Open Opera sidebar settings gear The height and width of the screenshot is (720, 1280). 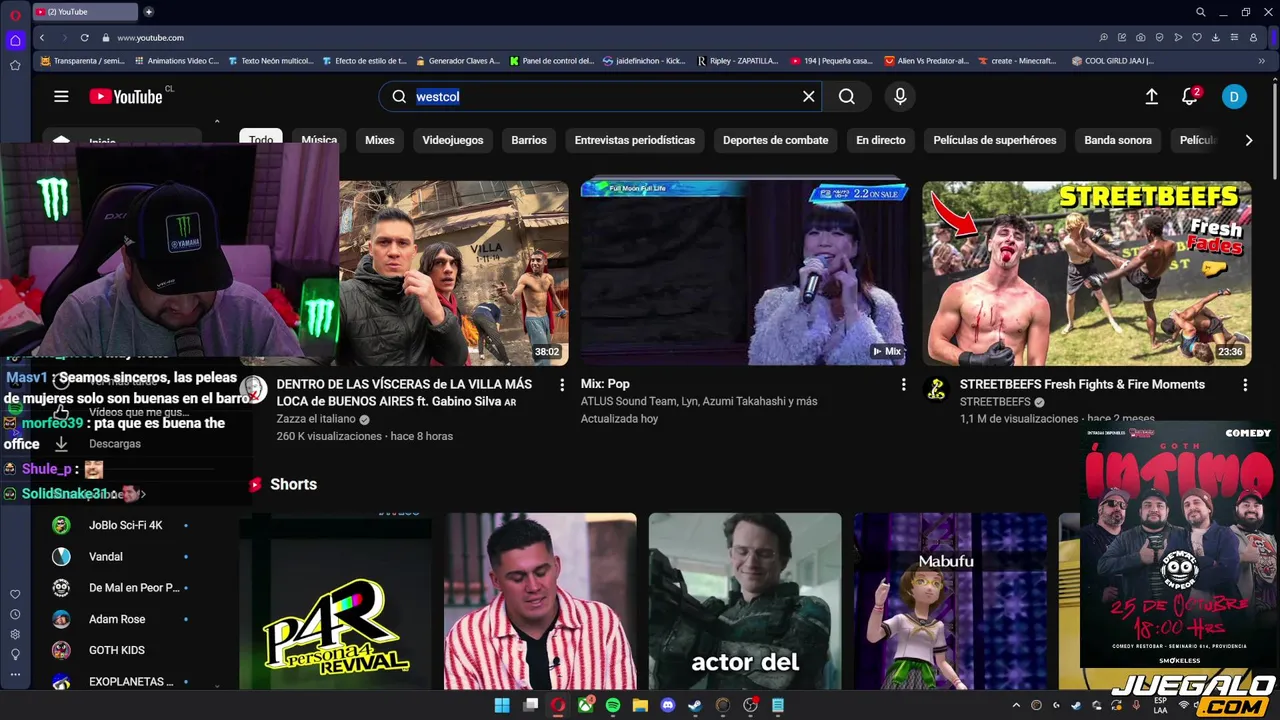click(x=15, y=635)
